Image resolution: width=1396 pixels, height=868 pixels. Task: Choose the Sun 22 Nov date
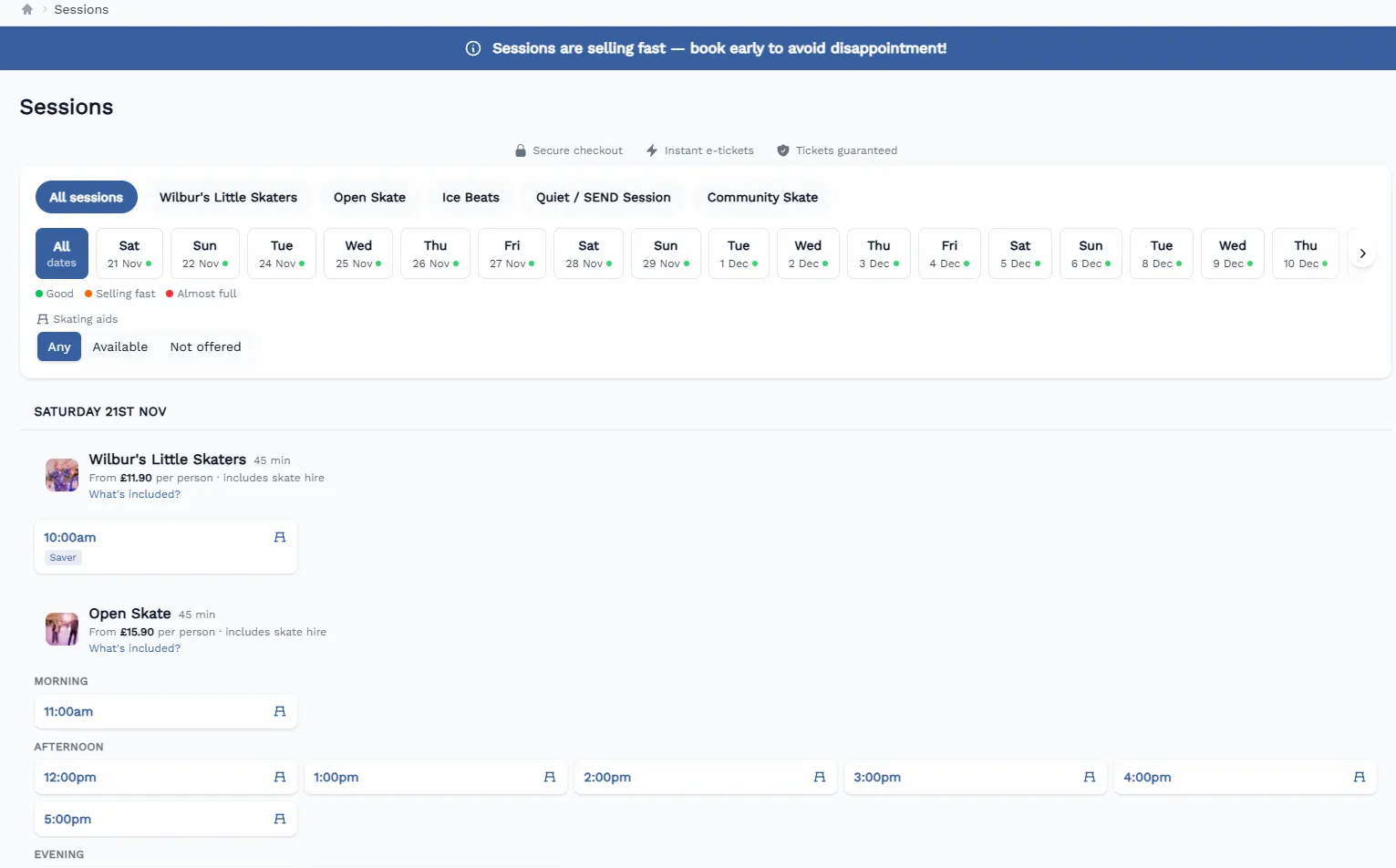205,253
